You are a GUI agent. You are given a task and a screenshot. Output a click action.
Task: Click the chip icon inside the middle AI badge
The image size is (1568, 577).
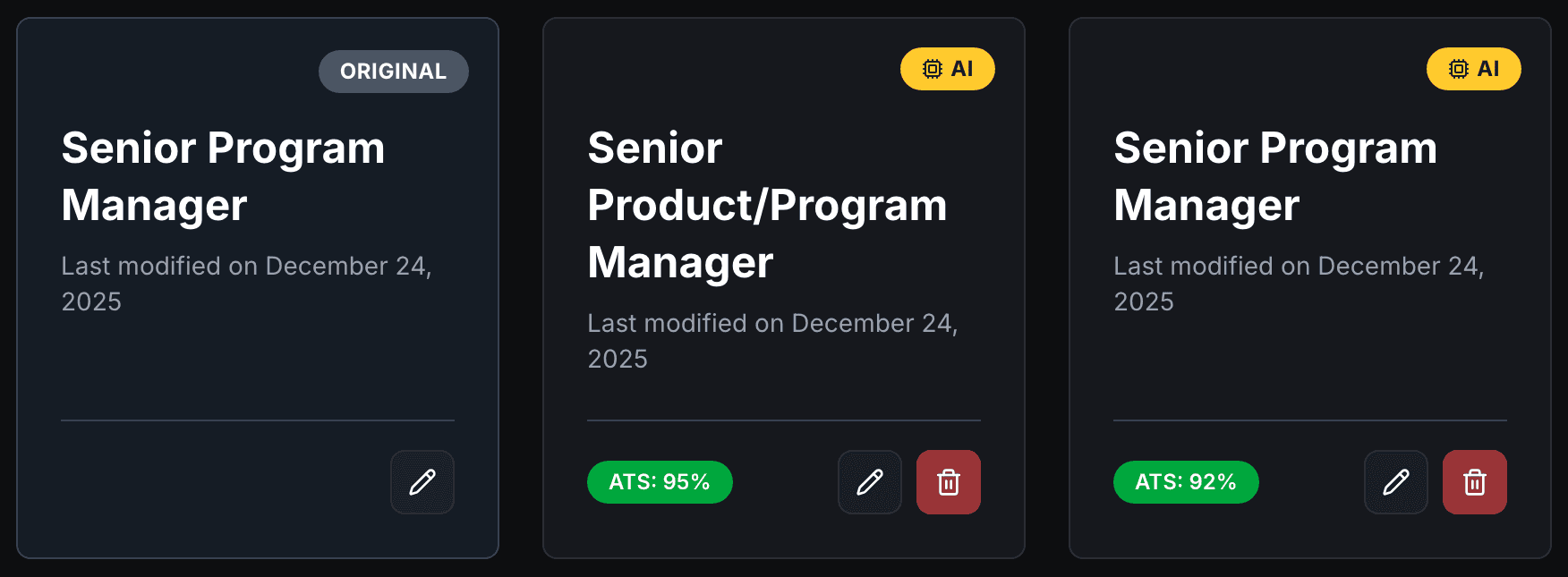coord(931,67)
